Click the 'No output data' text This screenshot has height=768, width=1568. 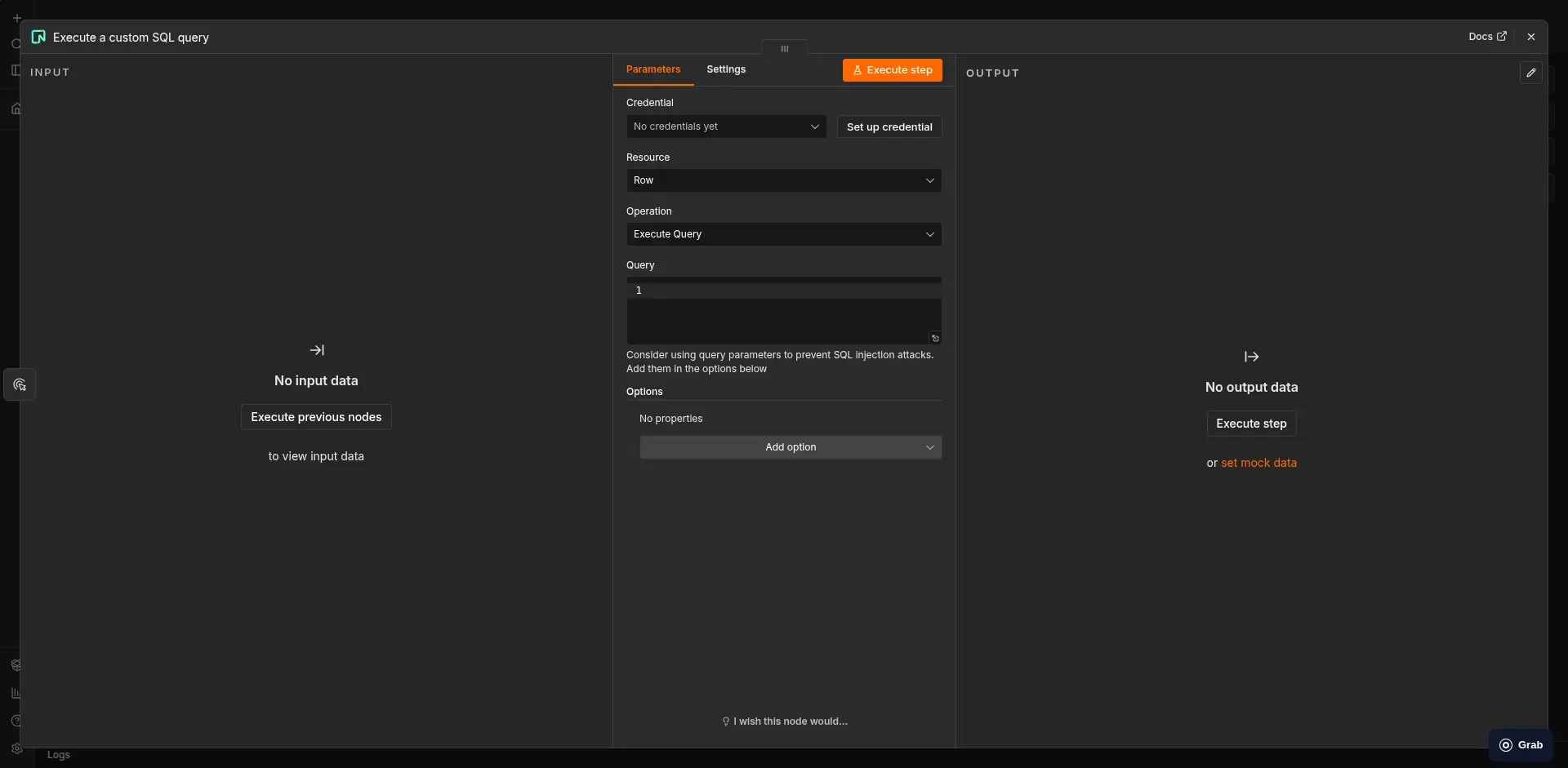click(x=1251, y=388)
